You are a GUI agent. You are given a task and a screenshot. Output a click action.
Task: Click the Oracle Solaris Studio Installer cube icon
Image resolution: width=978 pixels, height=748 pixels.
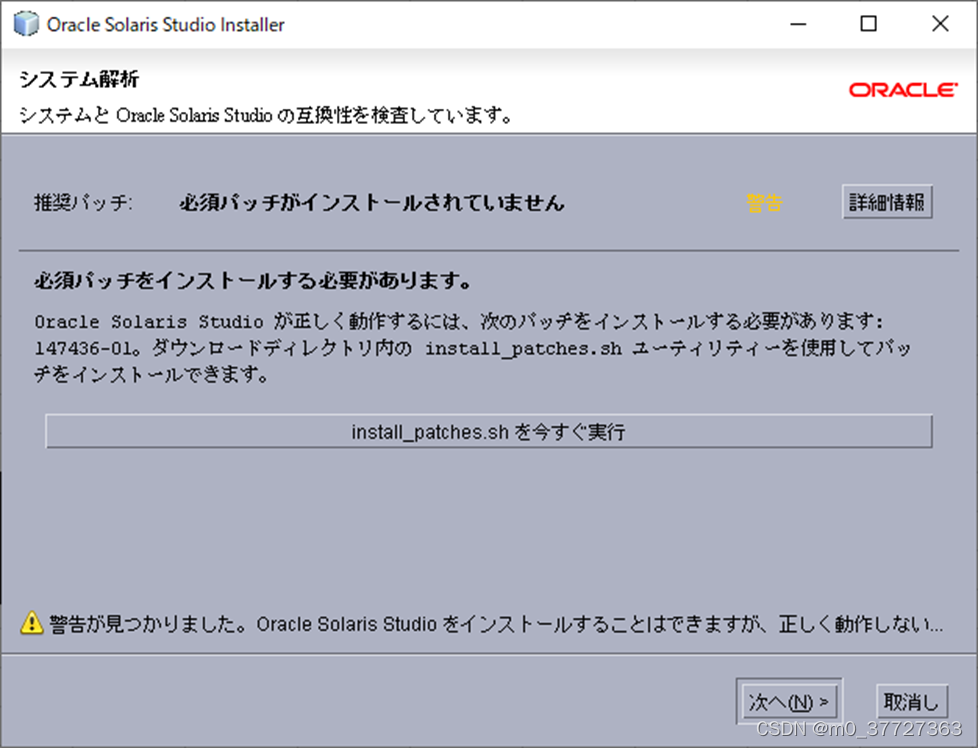click(x=25, y=23)
